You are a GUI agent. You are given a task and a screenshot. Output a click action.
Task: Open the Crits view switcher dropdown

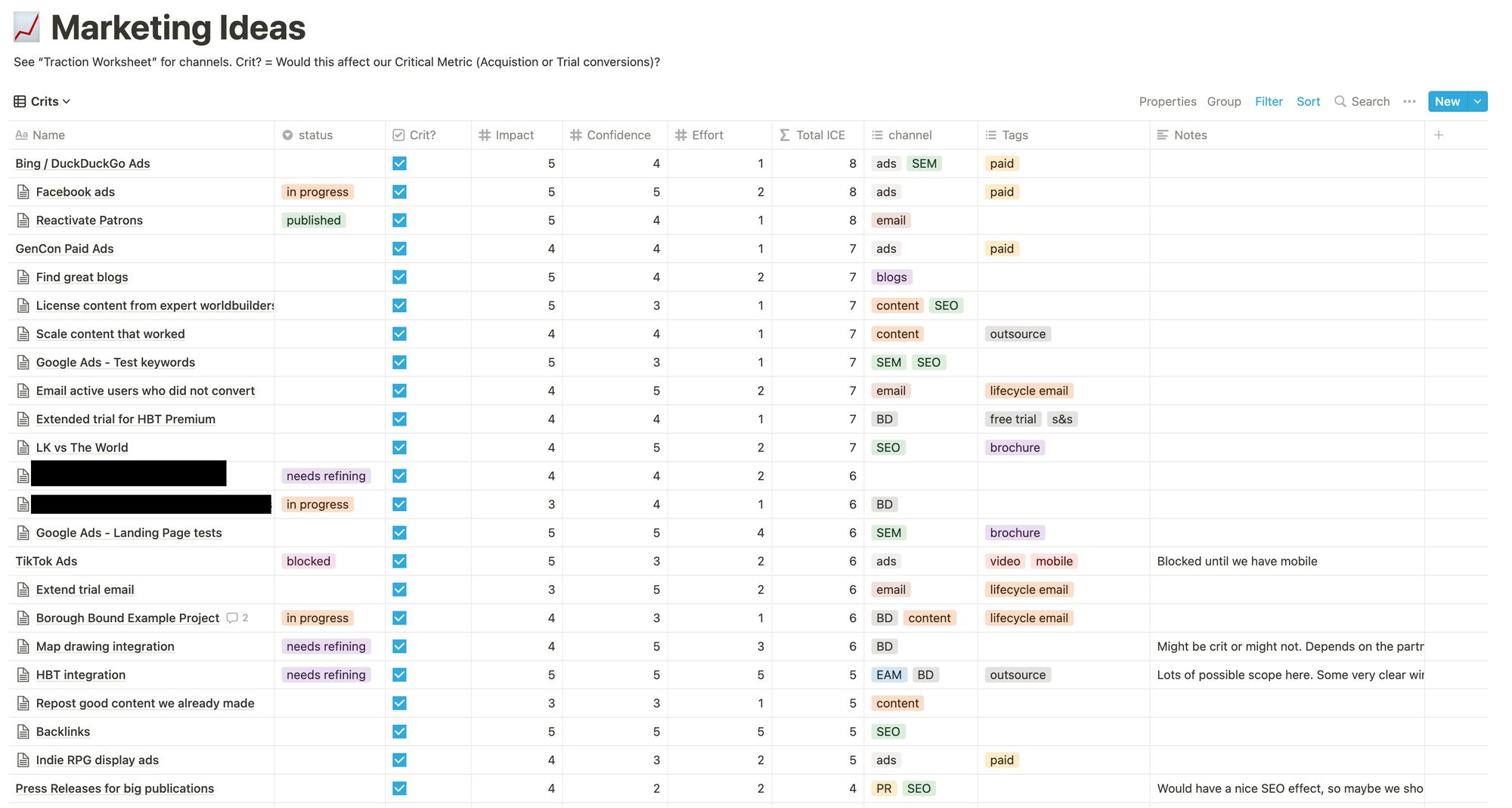[42, 101]
